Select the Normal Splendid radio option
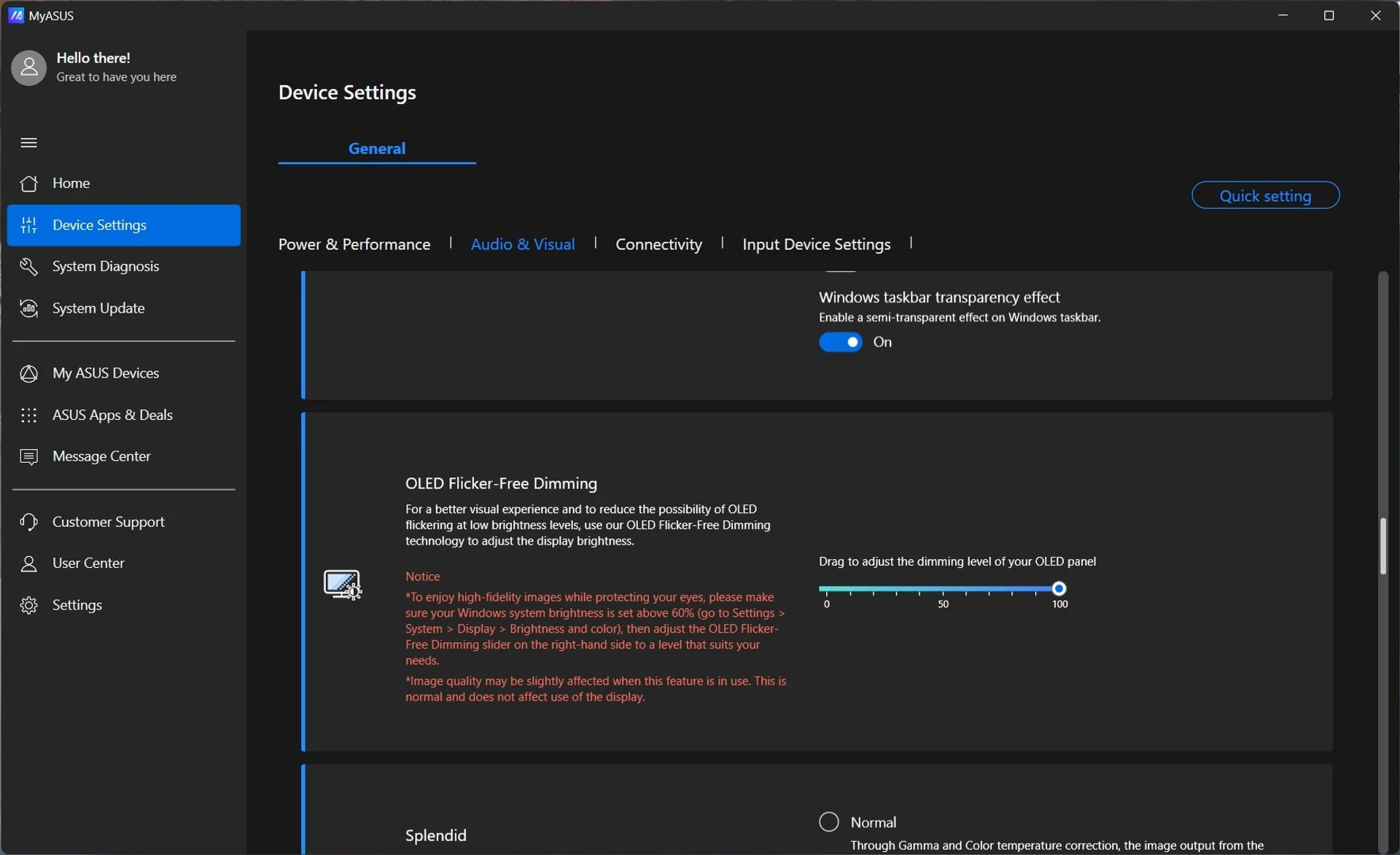 (829, 822)
